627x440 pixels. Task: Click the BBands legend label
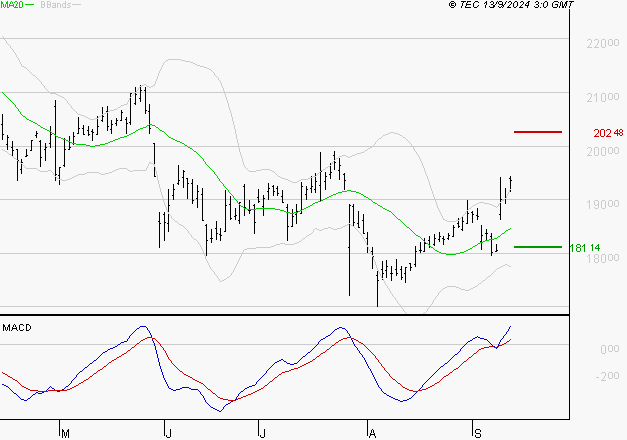coord(56,5)
